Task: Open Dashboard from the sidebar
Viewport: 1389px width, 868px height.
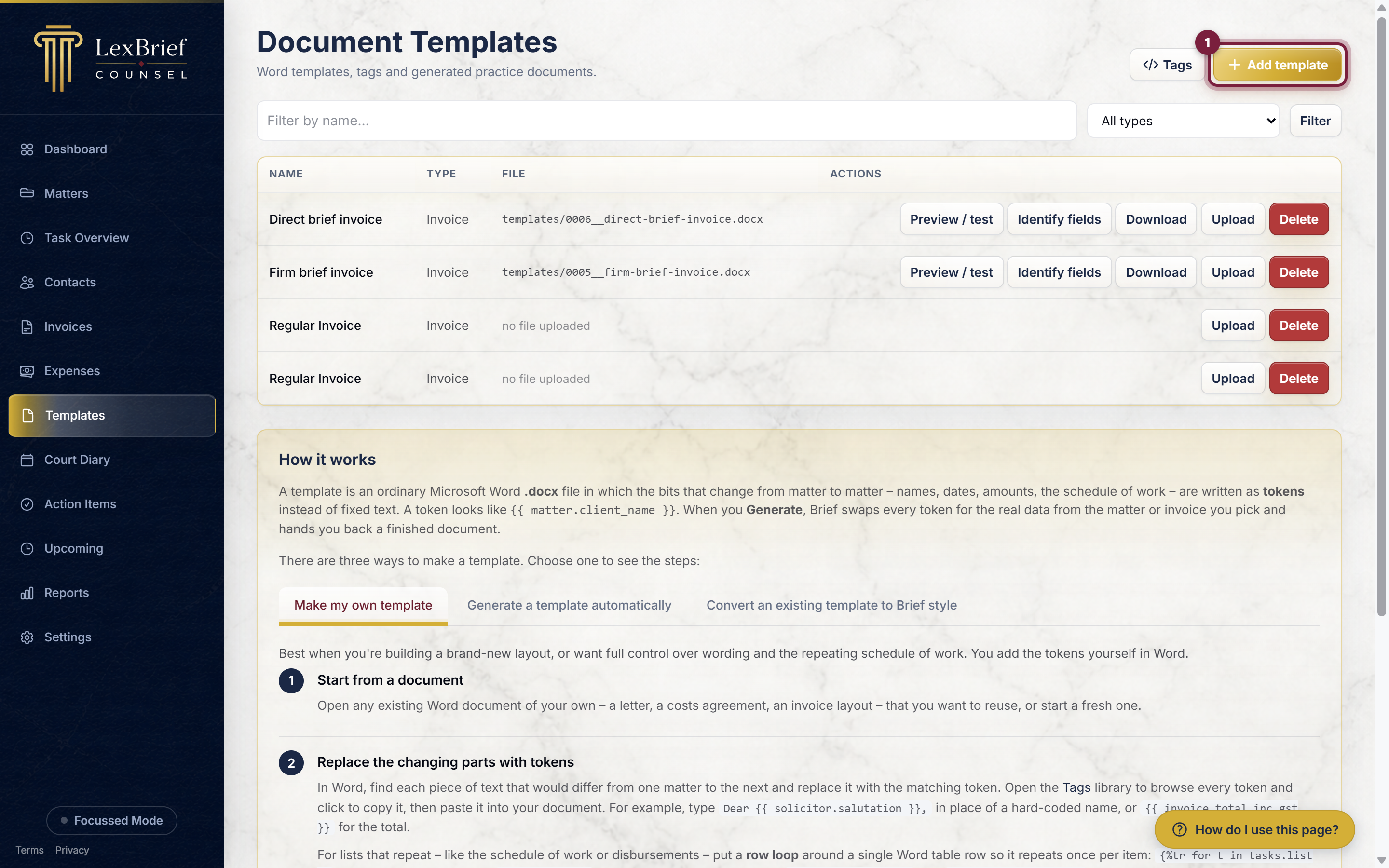Action: tap(112, 149)
